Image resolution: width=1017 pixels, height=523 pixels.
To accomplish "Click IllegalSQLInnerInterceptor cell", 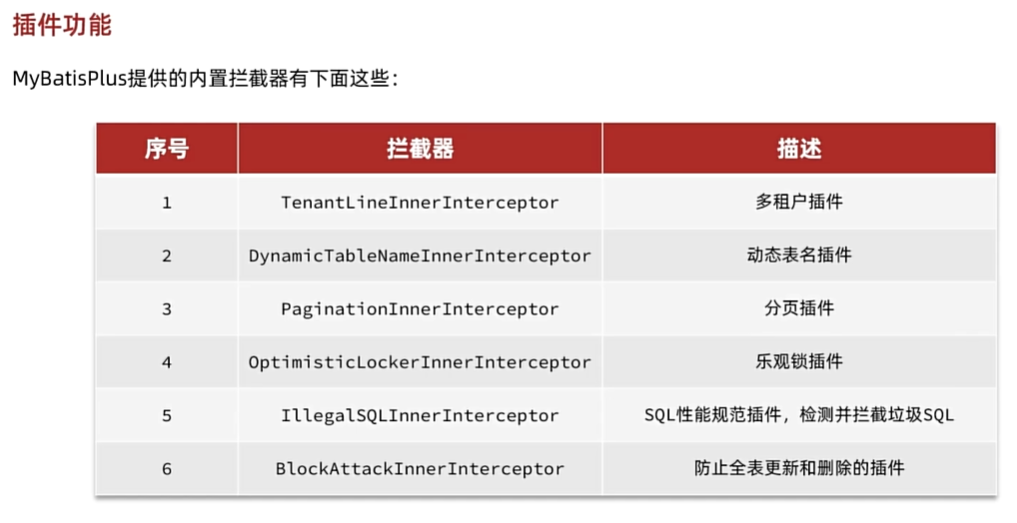I will click(x=420, y=415).
